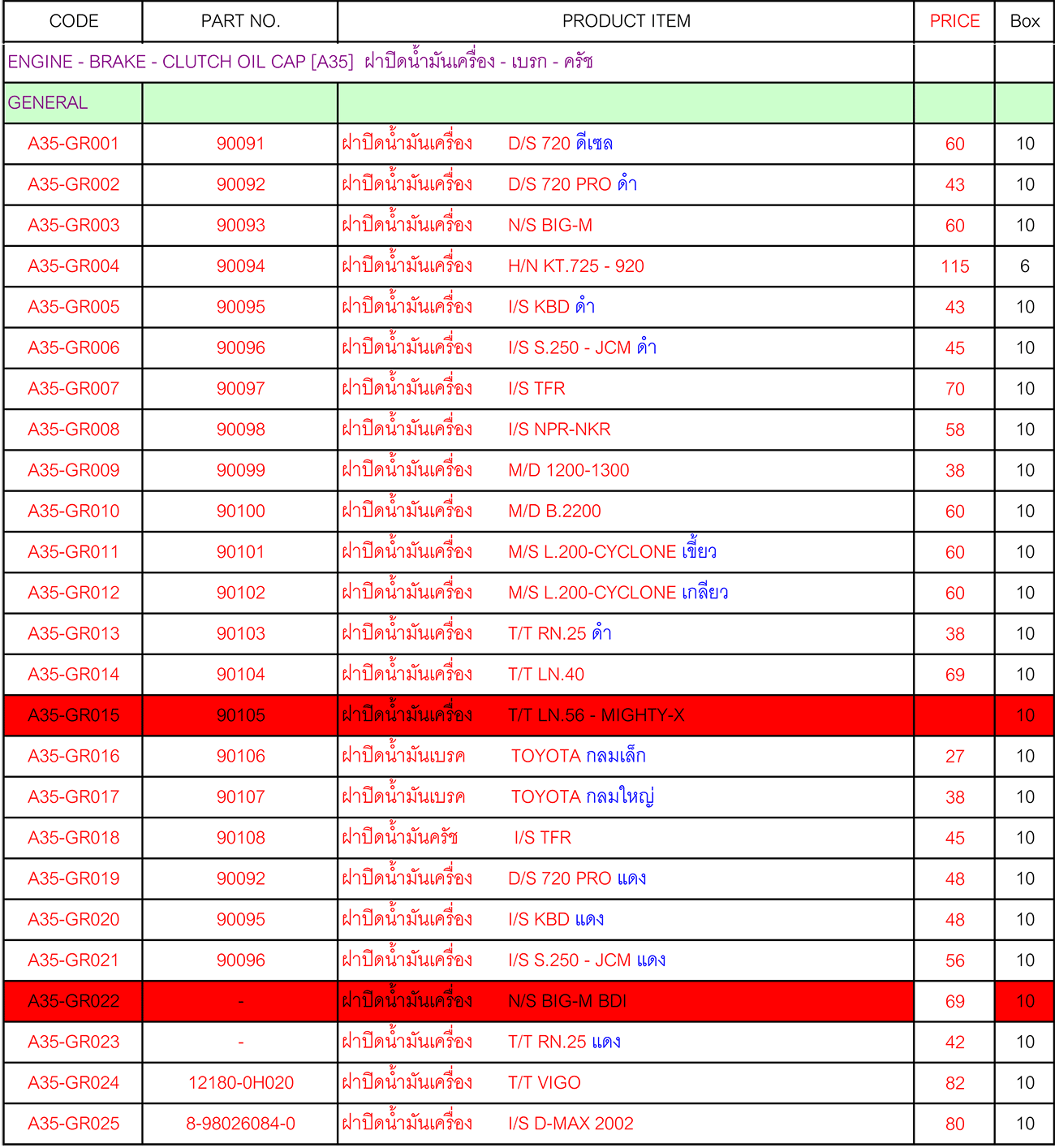Select code cell A35-GR002
The height and width of the screenshot is (1148, 1055).
[74, 184]
